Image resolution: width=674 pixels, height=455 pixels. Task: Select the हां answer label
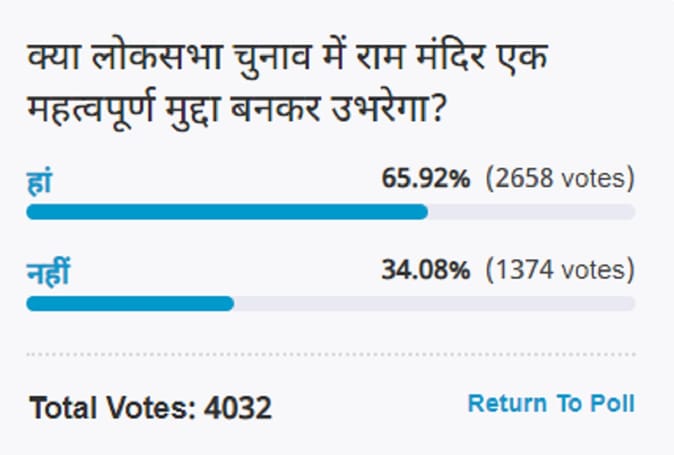[39, 182]
